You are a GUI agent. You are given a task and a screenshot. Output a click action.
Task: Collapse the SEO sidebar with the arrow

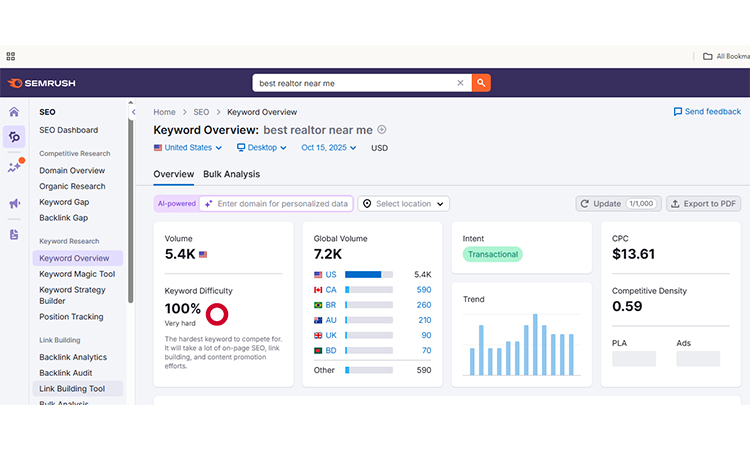coord(131,104)
